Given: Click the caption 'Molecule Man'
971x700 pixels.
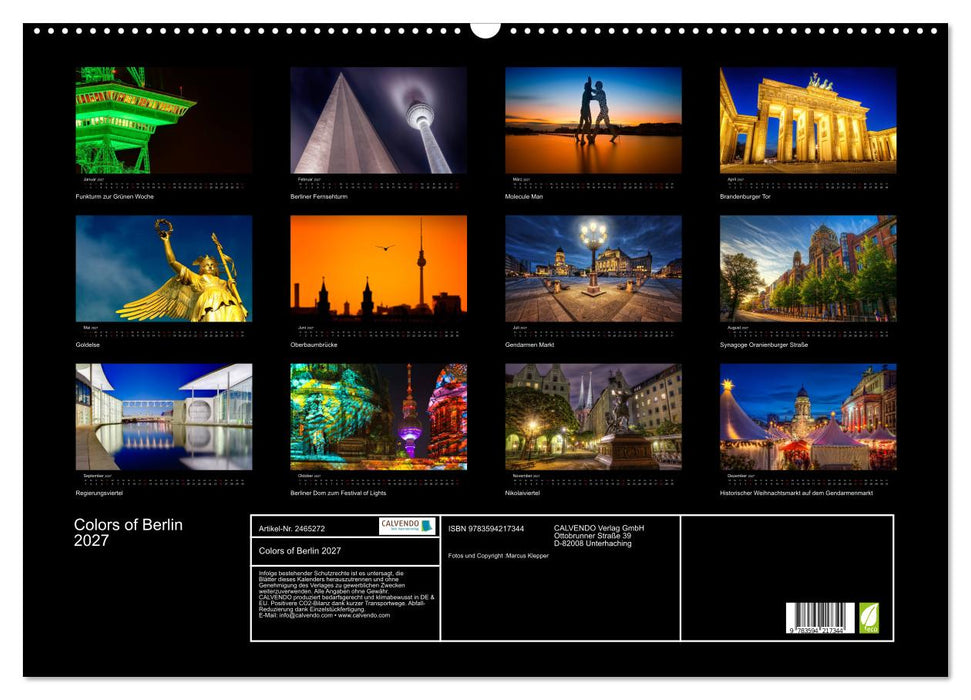Looking at the screenshot, I should coord(524,196).
